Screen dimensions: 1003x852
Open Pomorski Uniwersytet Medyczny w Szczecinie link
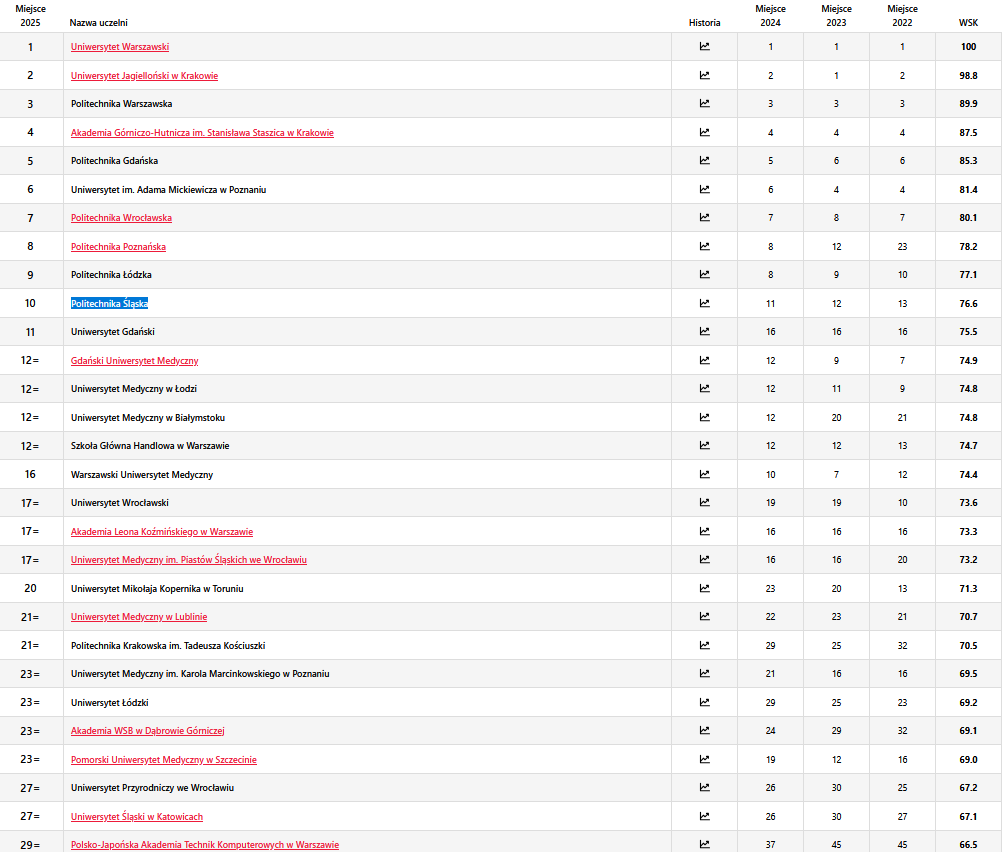click(163, 759)
